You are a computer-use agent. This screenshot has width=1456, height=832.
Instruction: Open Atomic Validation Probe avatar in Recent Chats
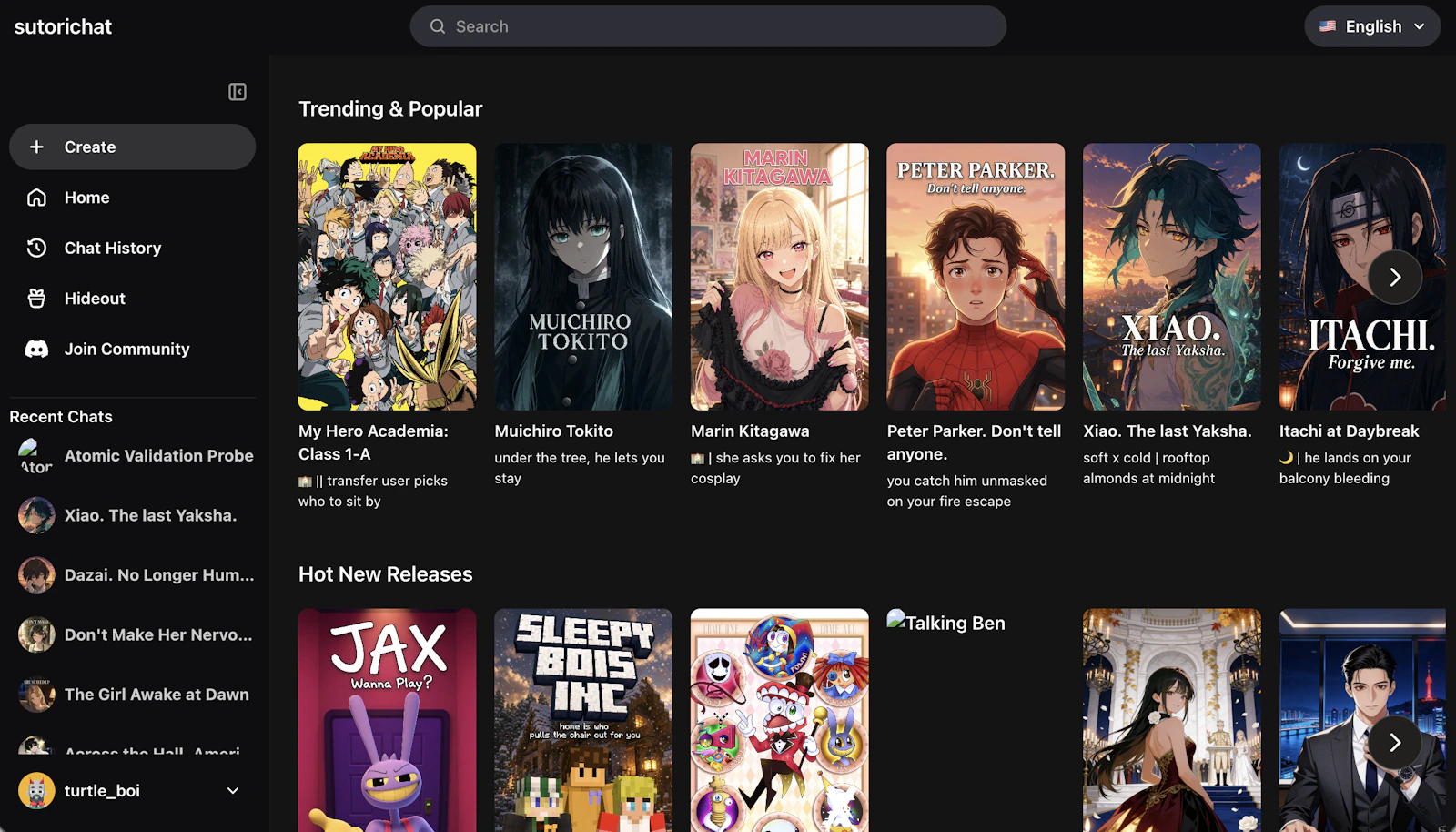[x=36, y=456]
